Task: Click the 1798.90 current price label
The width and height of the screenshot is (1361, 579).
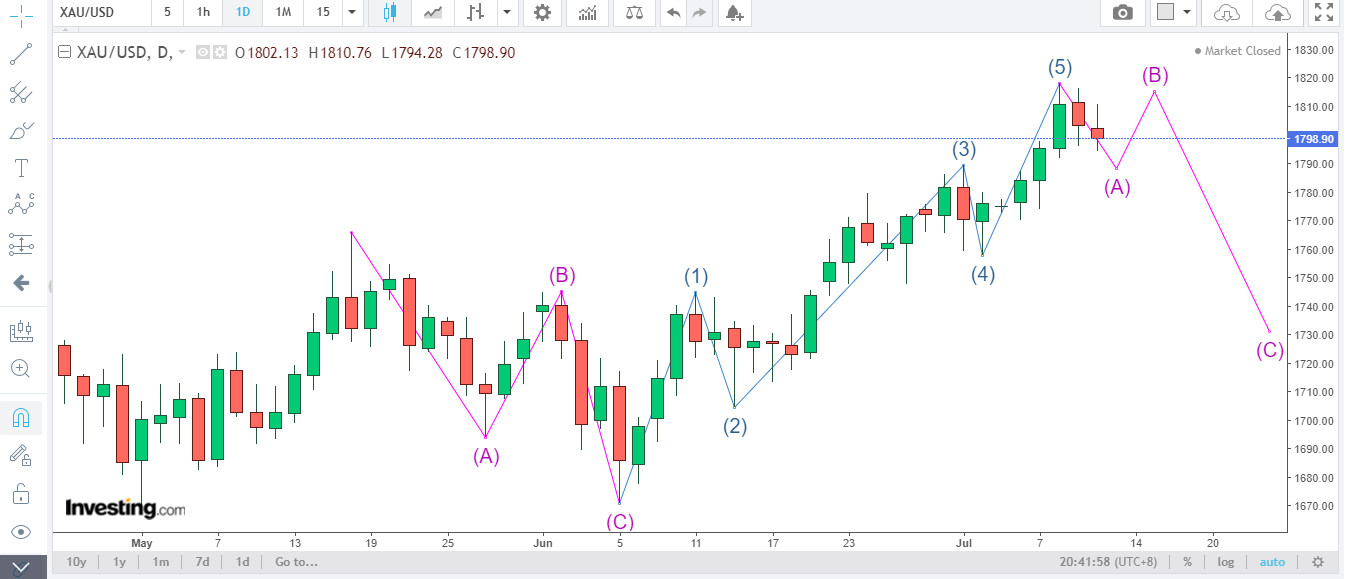Action: (x=1313, y=139)
